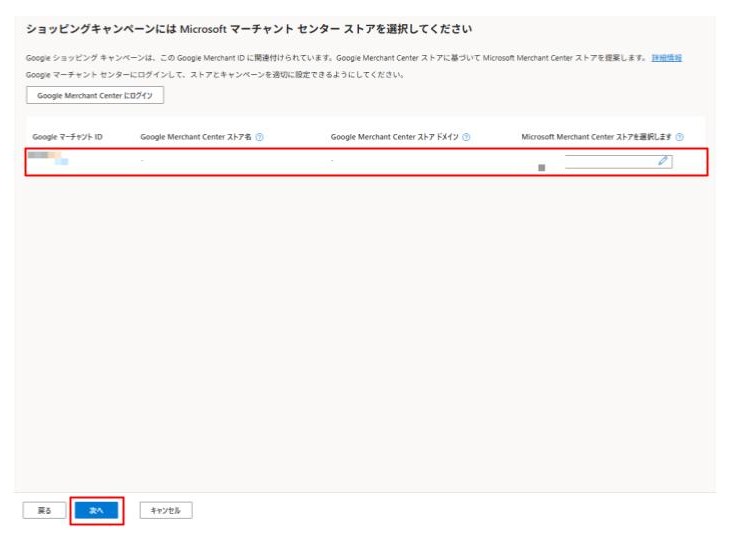Click the dash in the ストア ドメイン cell

point(333,161)
